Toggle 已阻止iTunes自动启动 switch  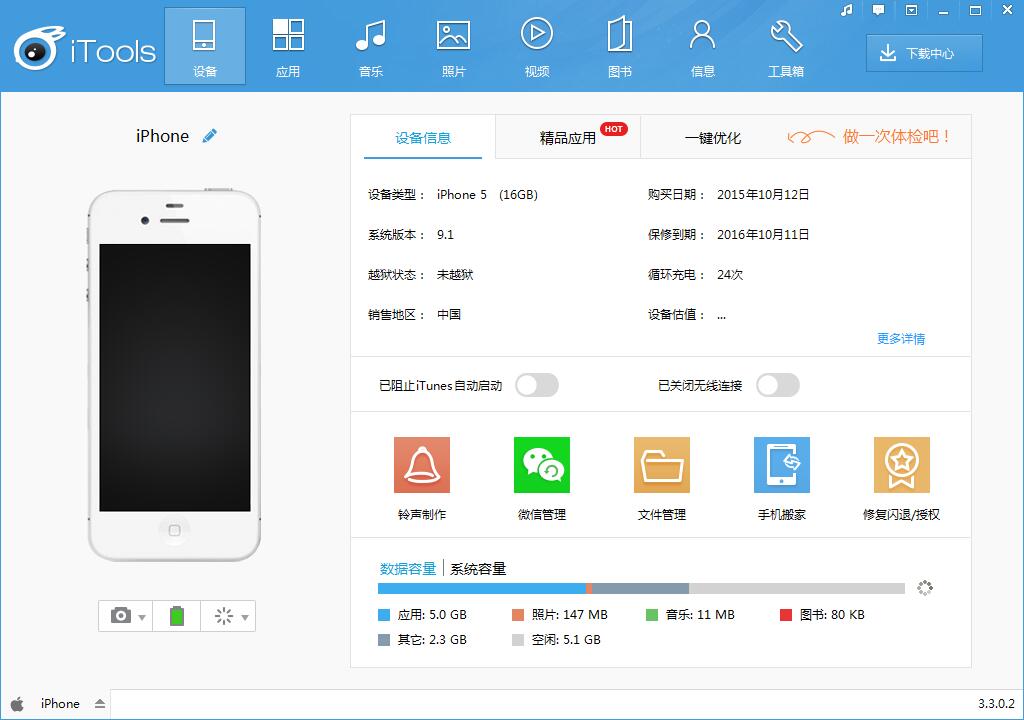(537, 385)
